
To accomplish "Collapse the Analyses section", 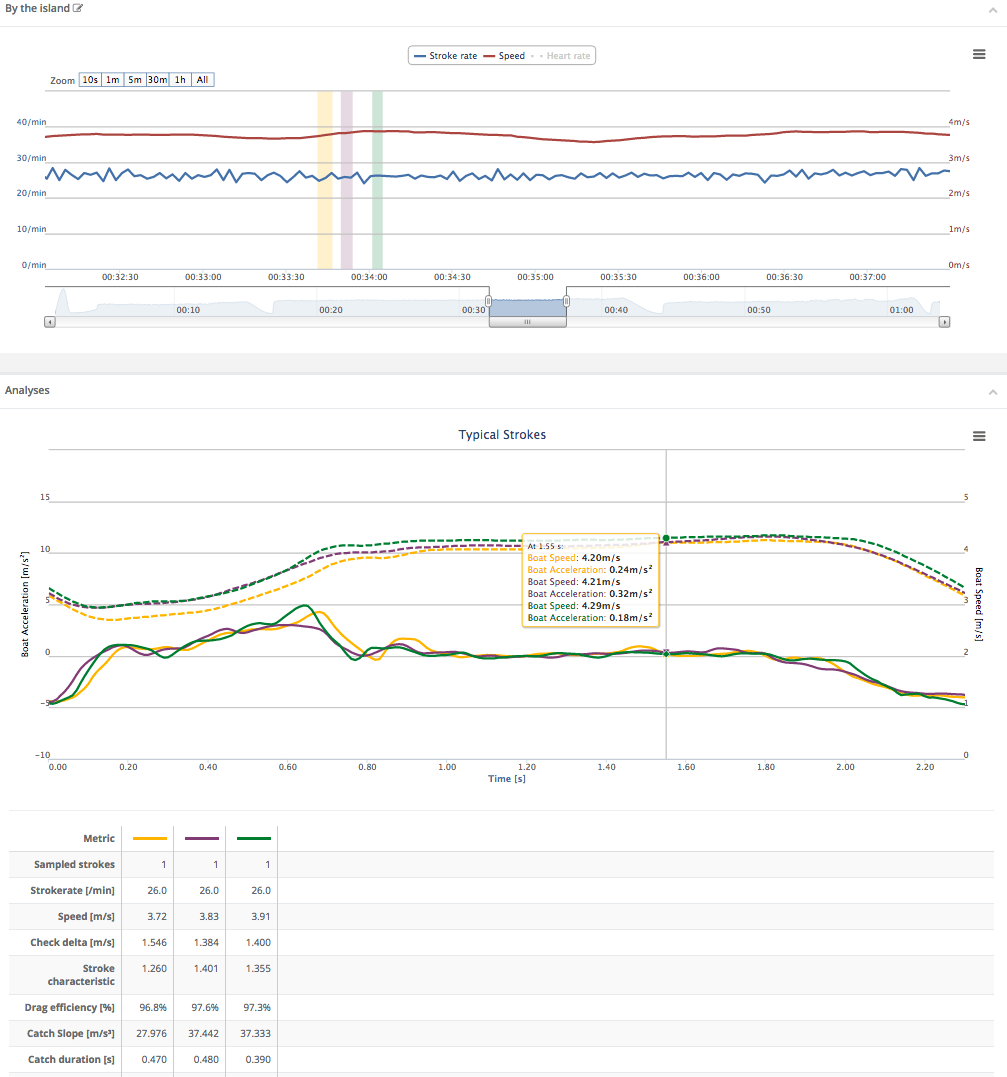I will [x=992, y=392].
